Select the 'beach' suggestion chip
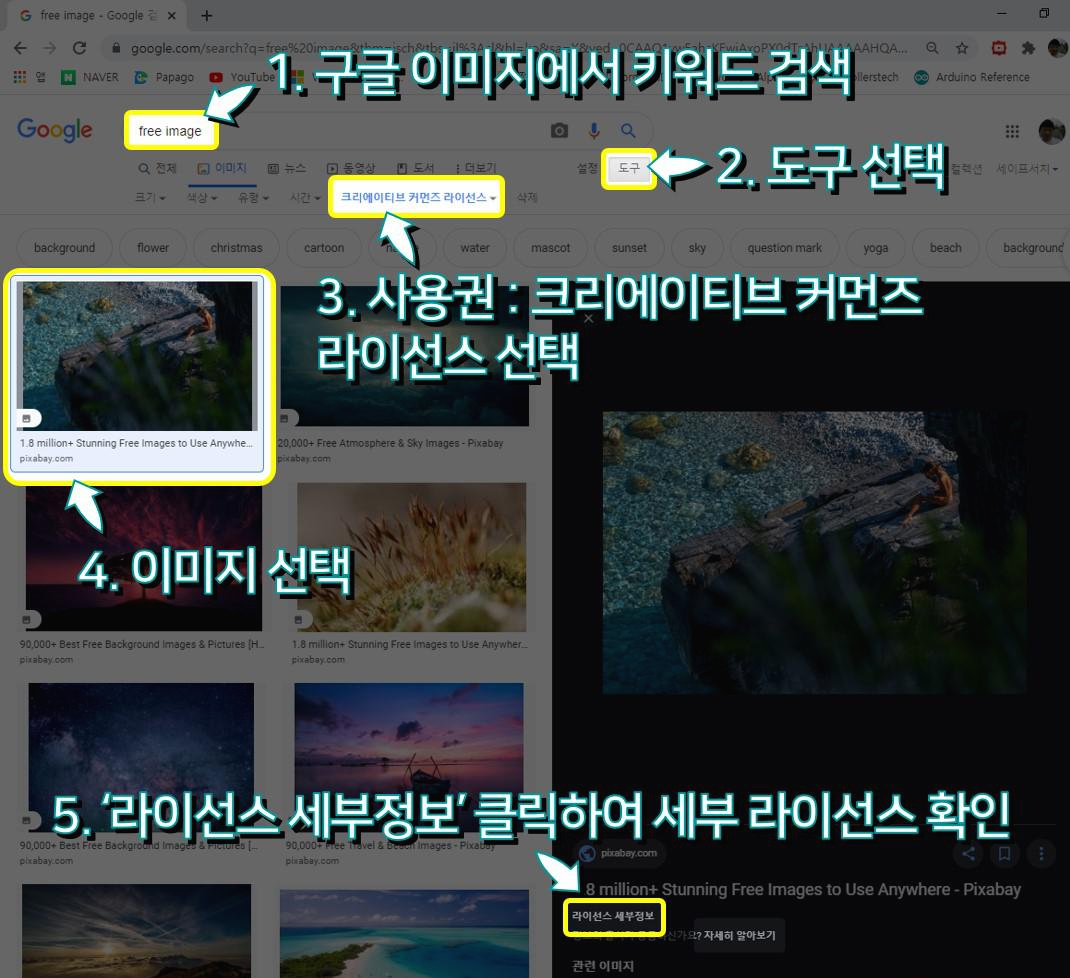Image resolution: width=1070 pixels, height=978 pixels. click(x=946, y=248)
